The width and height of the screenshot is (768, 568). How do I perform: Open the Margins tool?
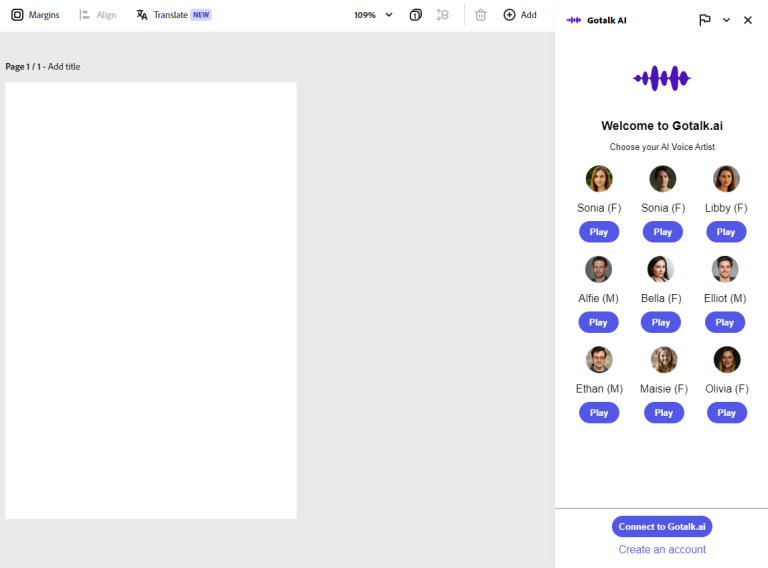(x=35, y=15)
